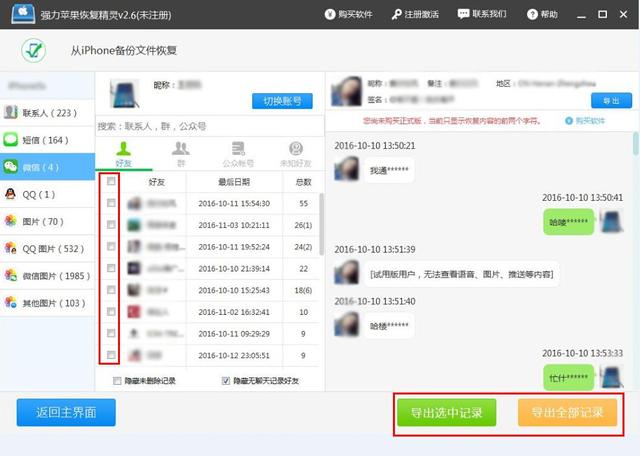Select 微信 (4) in sidebar
The image size is (640, 456).
pyautogui.click(x=47, y=167)
